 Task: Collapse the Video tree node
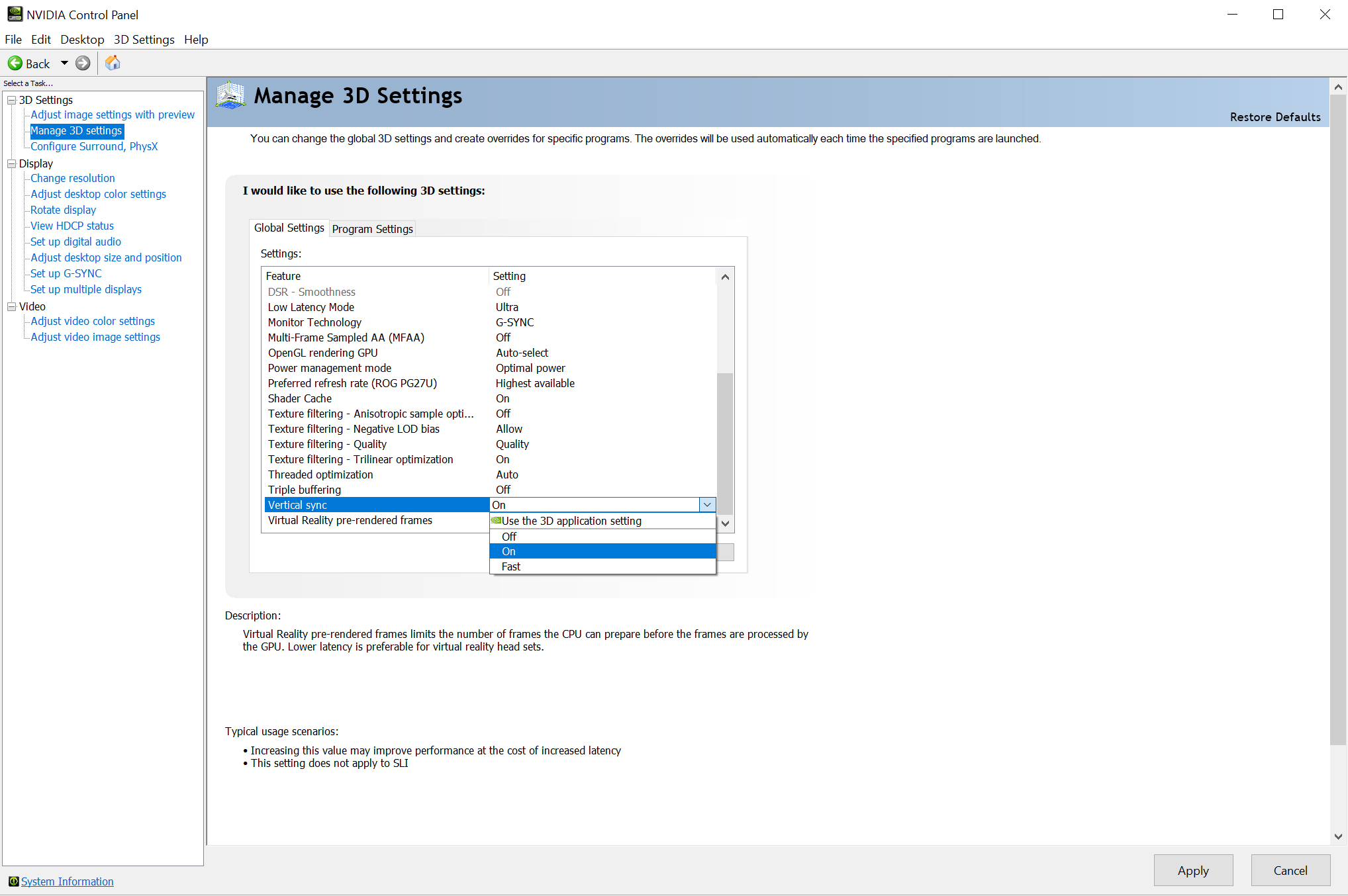click(x=11, y=306)
